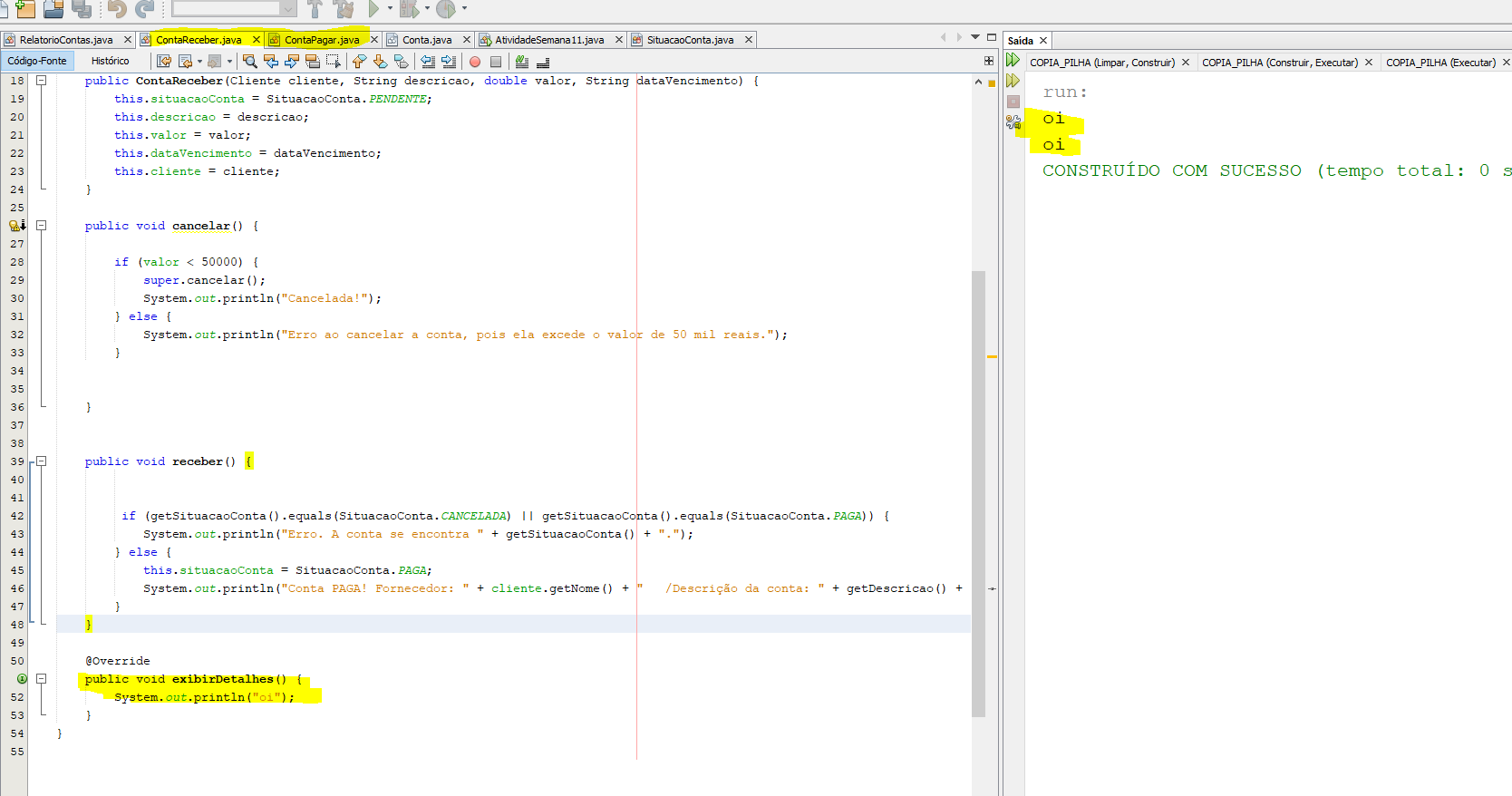
Task: Click Find Previous Occurrence icon
Action: pyautogui.click(x=271, y=62)
